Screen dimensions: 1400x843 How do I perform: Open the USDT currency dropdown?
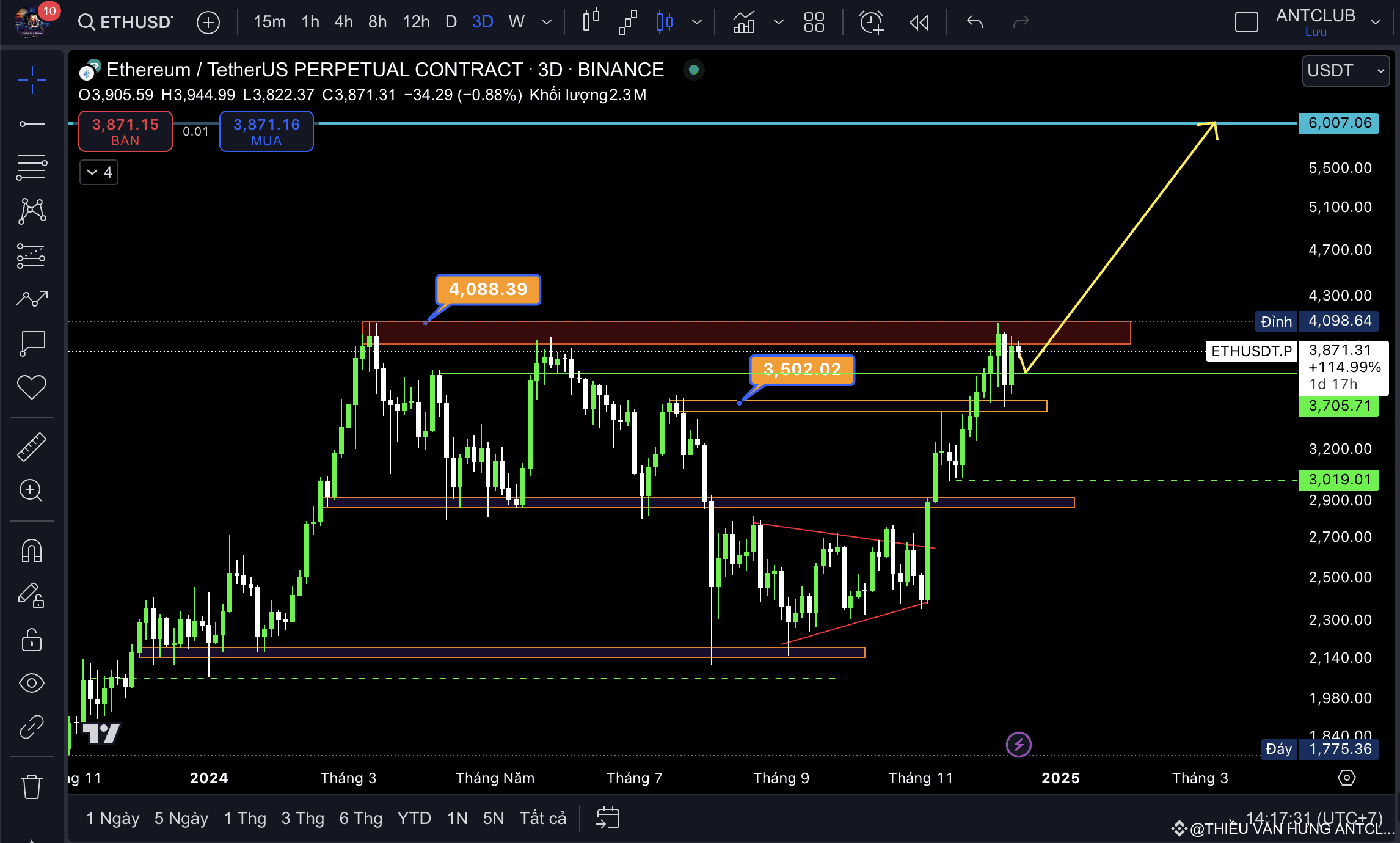point(1345,70)
